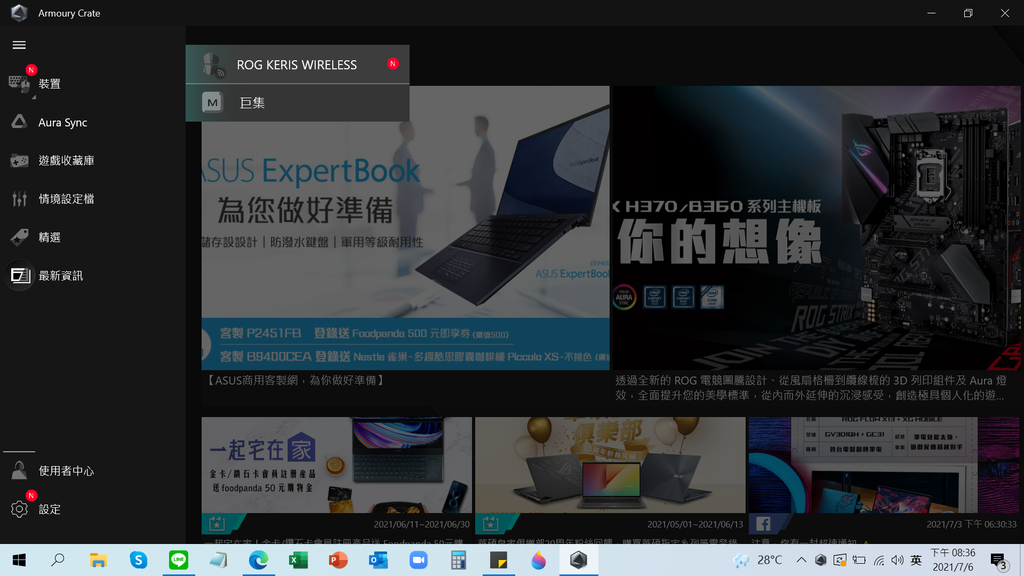Open Zoom from the taskbar

pos(418,560)
